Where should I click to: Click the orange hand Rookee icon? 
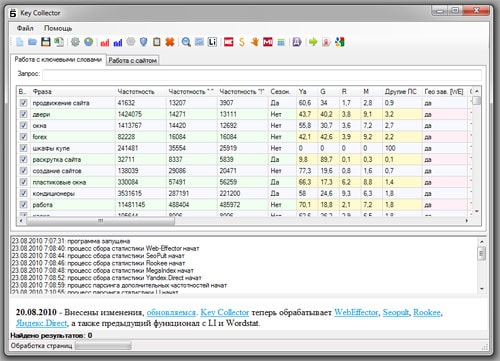255,42
